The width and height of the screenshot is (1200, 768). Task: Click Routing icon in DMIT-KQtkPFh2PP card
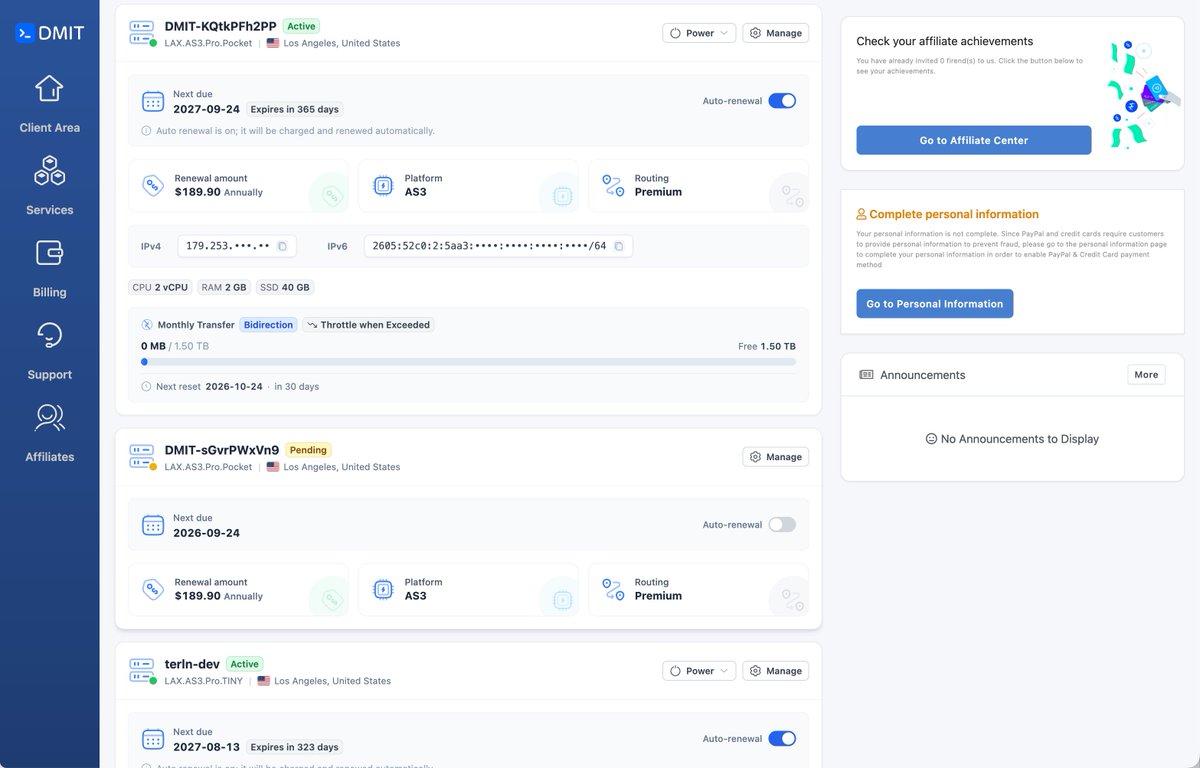pyautogui.click(x=613, y=185)
